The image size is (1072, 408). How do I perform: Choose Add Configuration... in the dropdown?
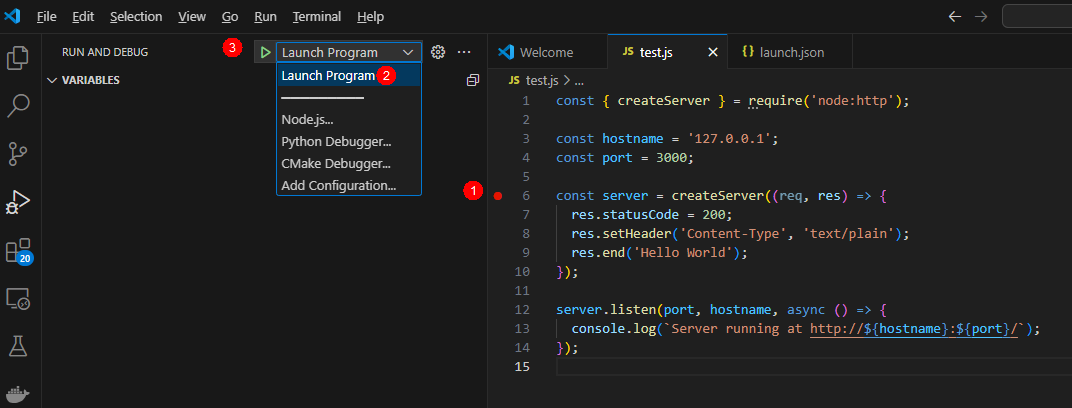point(338,185)
